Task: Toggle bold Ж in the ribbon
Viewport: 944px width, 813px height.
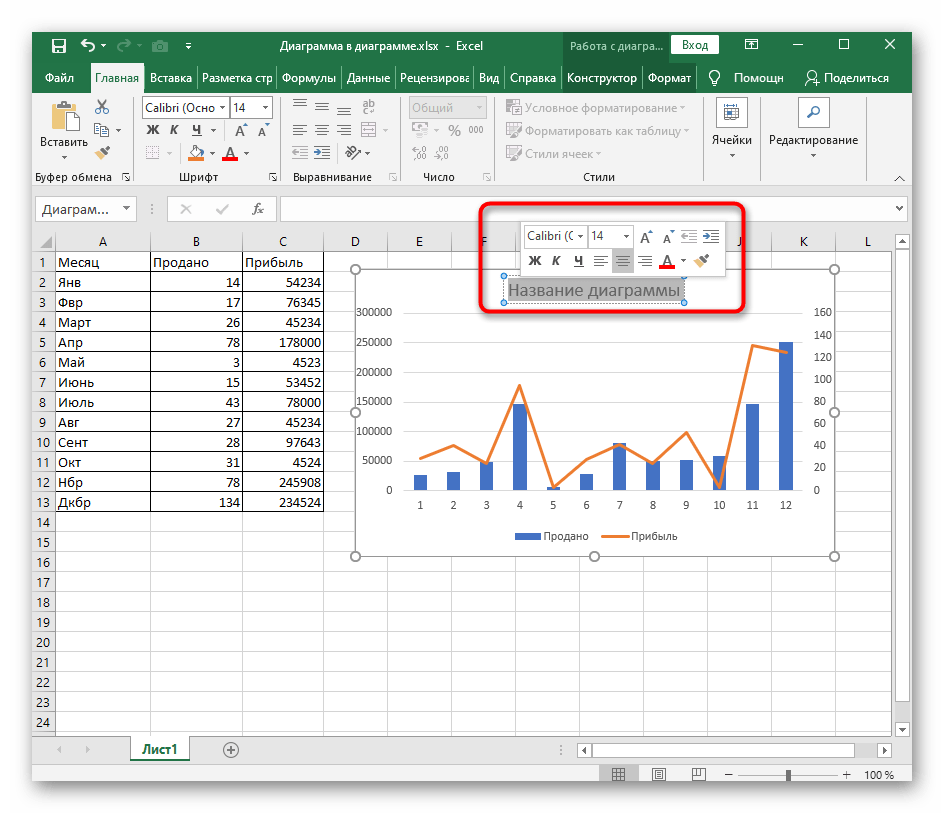Action: [153, 130]
